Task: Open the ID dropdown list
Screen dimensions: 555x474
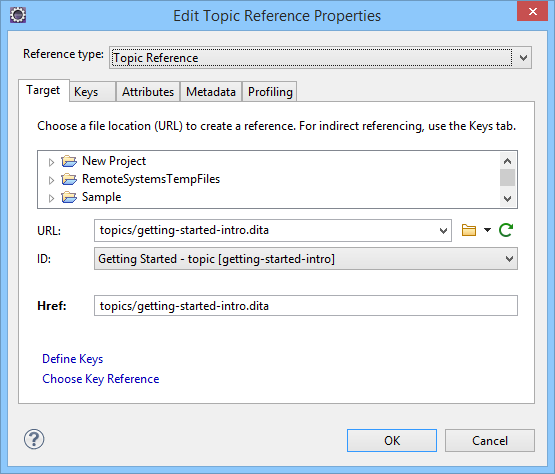Action: (x=305, y=259)
